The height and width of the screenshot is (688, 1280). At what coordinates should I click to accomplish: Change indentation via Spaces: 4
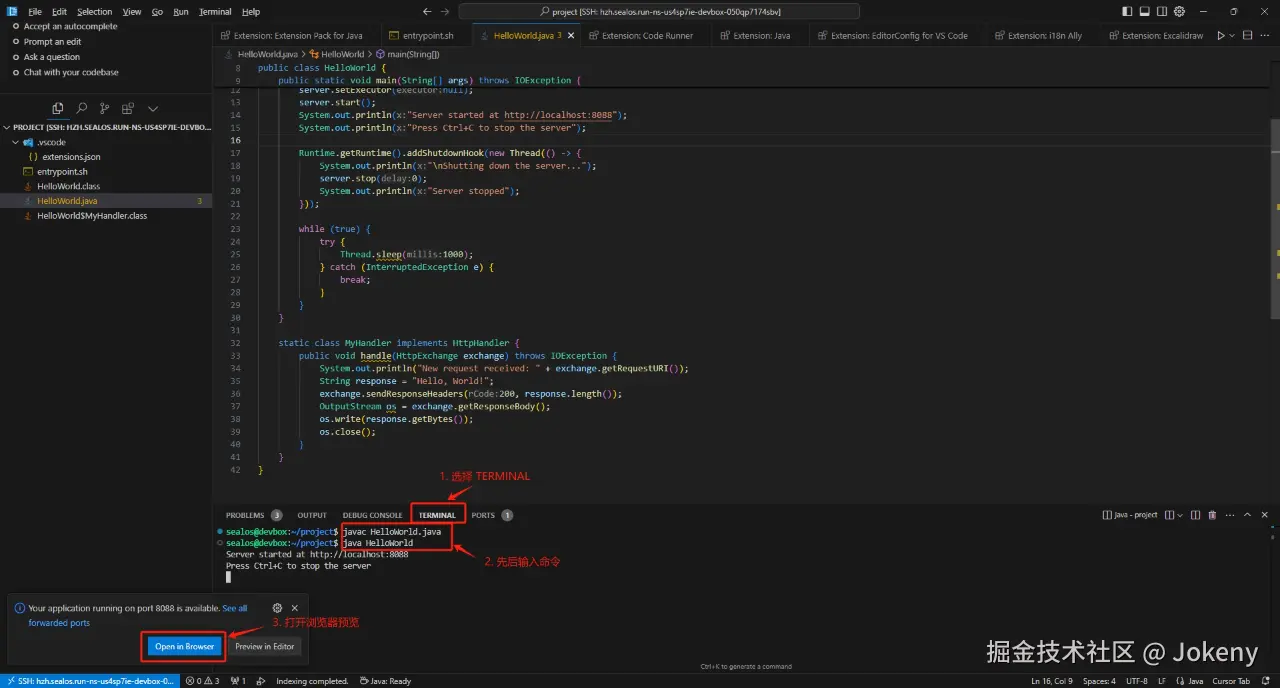click(x=1099, y=681)
